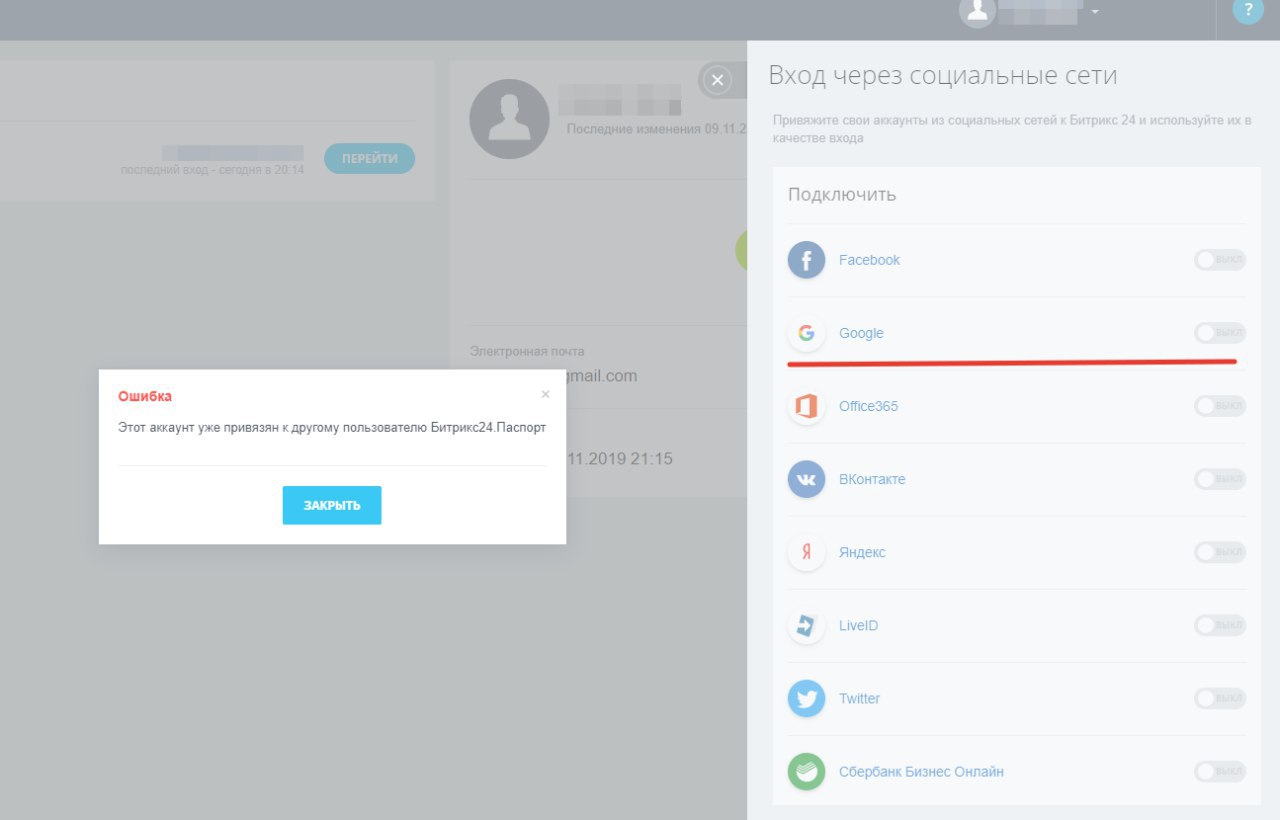1280x820 pixels.
Task: Enable the Яндекс login switch
Action: pyautogui.click(x=1220, y=552)
